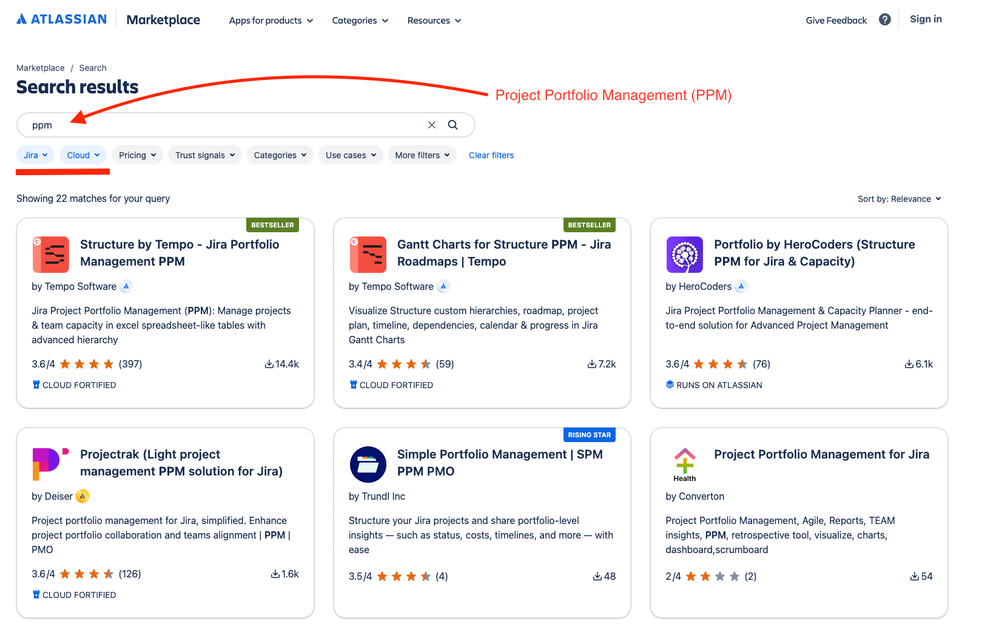
Task: Click partner badge beside Tempo Software on Structure card
Action: pyautogui.click(x=126, y=287)
